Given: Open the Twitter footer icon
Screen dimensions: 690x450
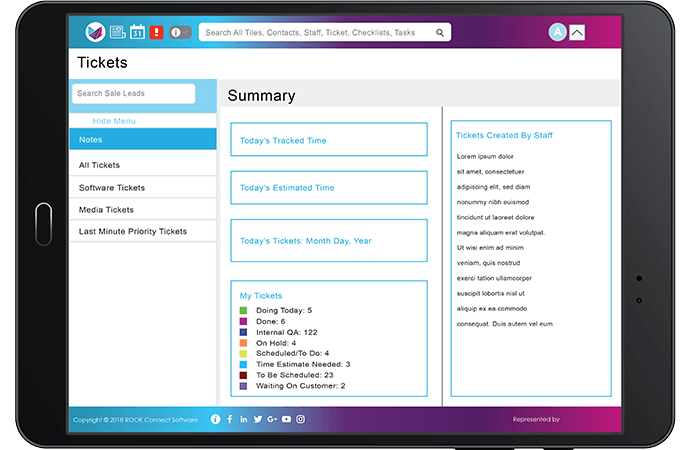Looking at the screenshot, I should pos(258,419).
